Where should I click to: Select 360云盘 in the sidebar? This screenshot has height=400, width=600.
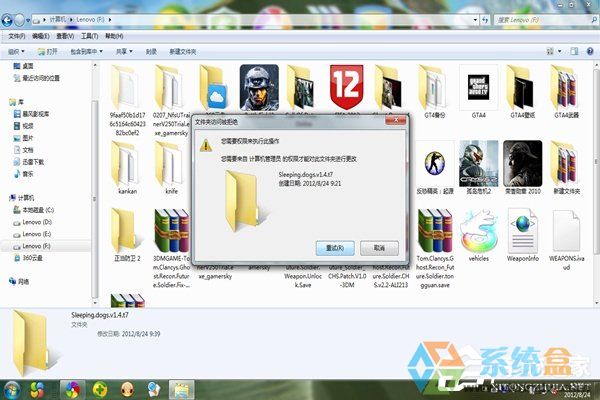pos(28,258)
